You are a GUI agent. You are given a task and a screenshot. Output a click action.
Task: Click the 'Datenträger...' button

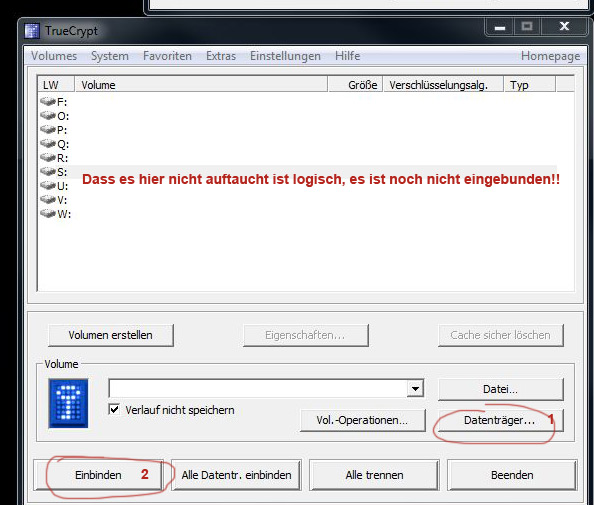(x=500, y=420)
